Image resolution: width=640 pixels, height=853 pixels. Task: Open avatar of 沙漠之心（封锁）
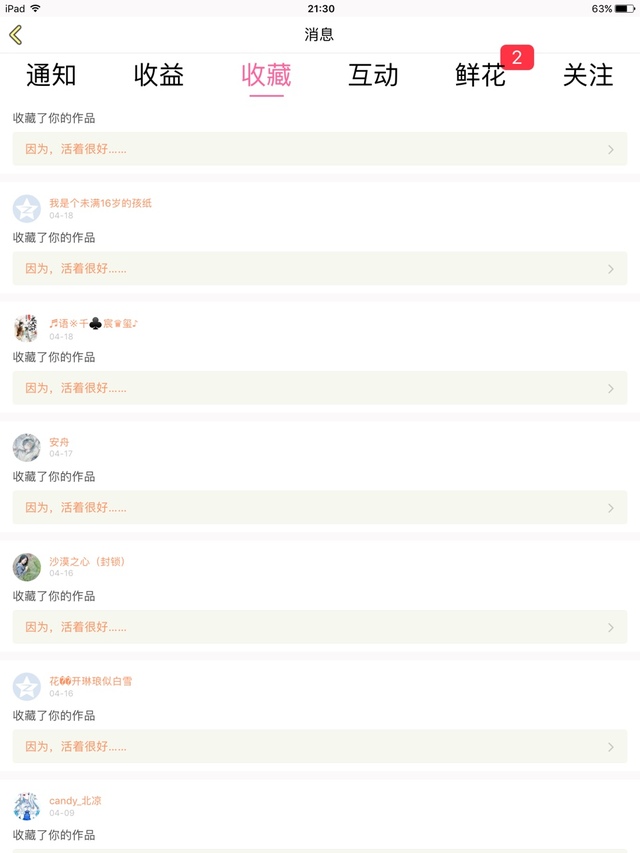coord(27,567)
